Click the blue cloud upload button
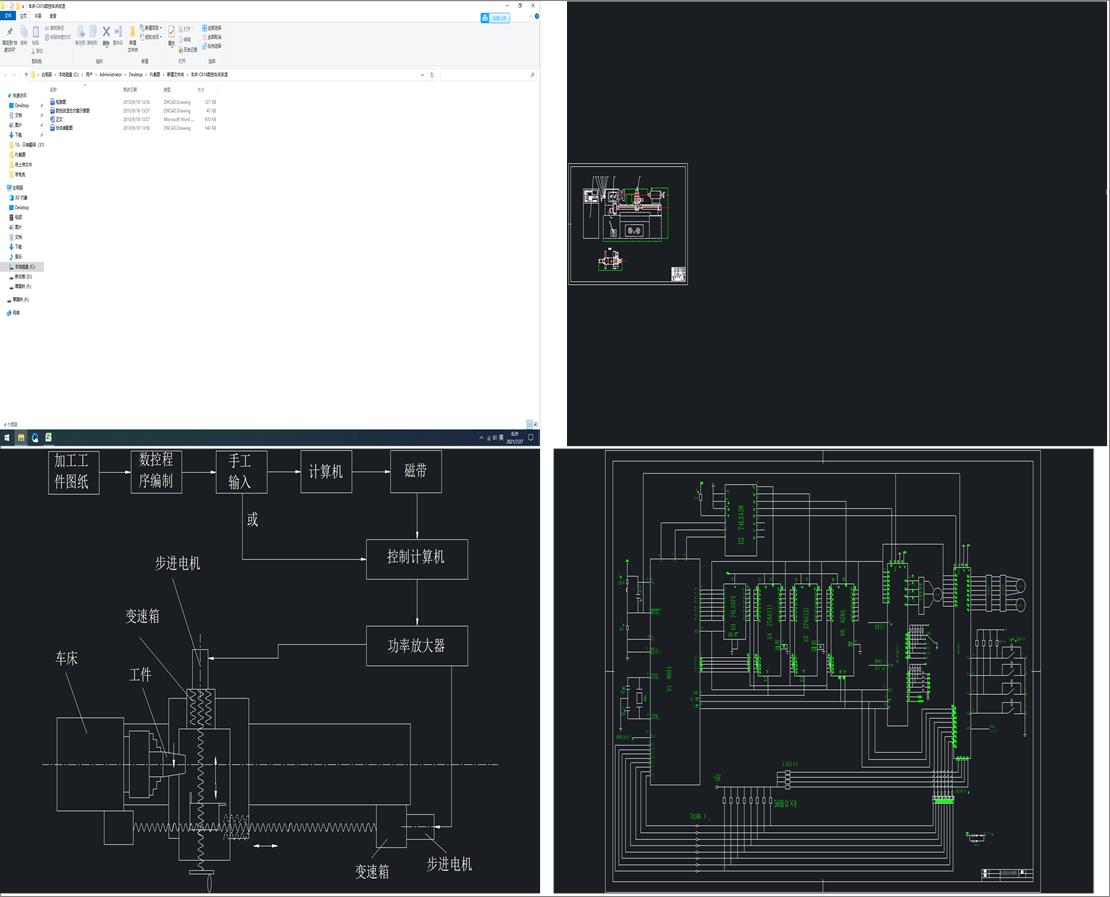This screenshot has width=1110, height=897. [x=494, y=17]
